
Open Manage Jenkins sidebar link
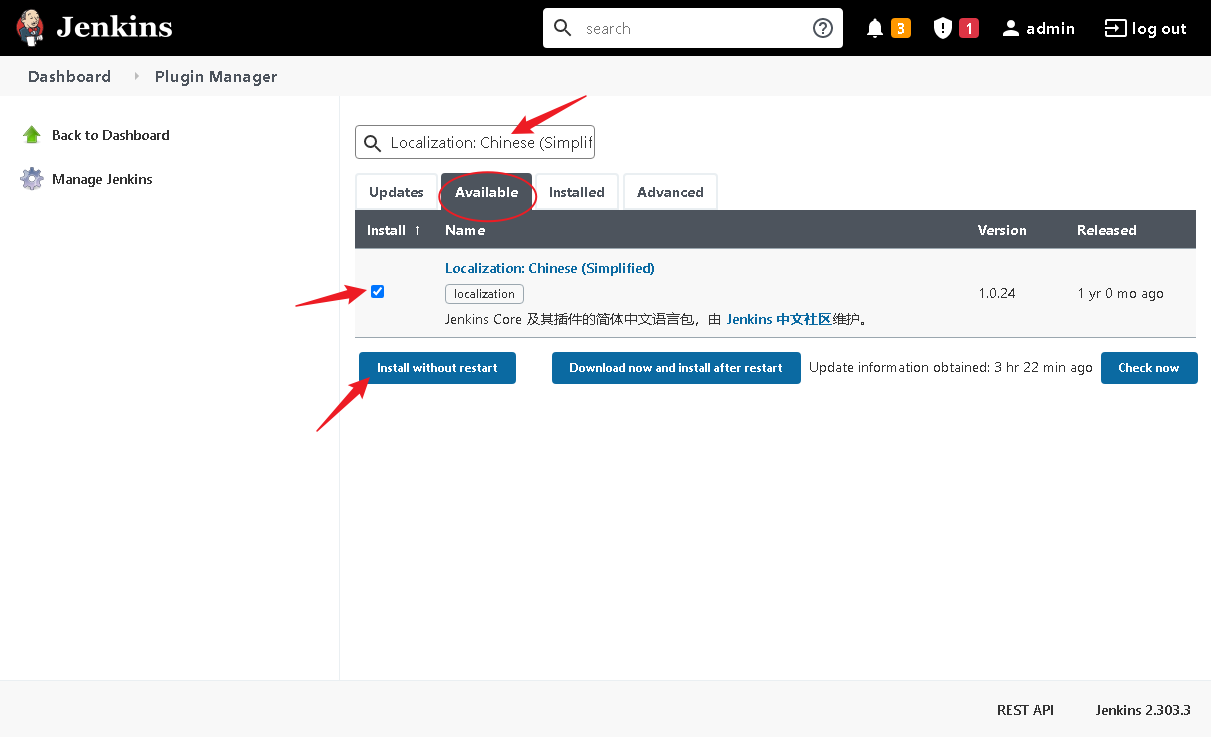[102, 179]
